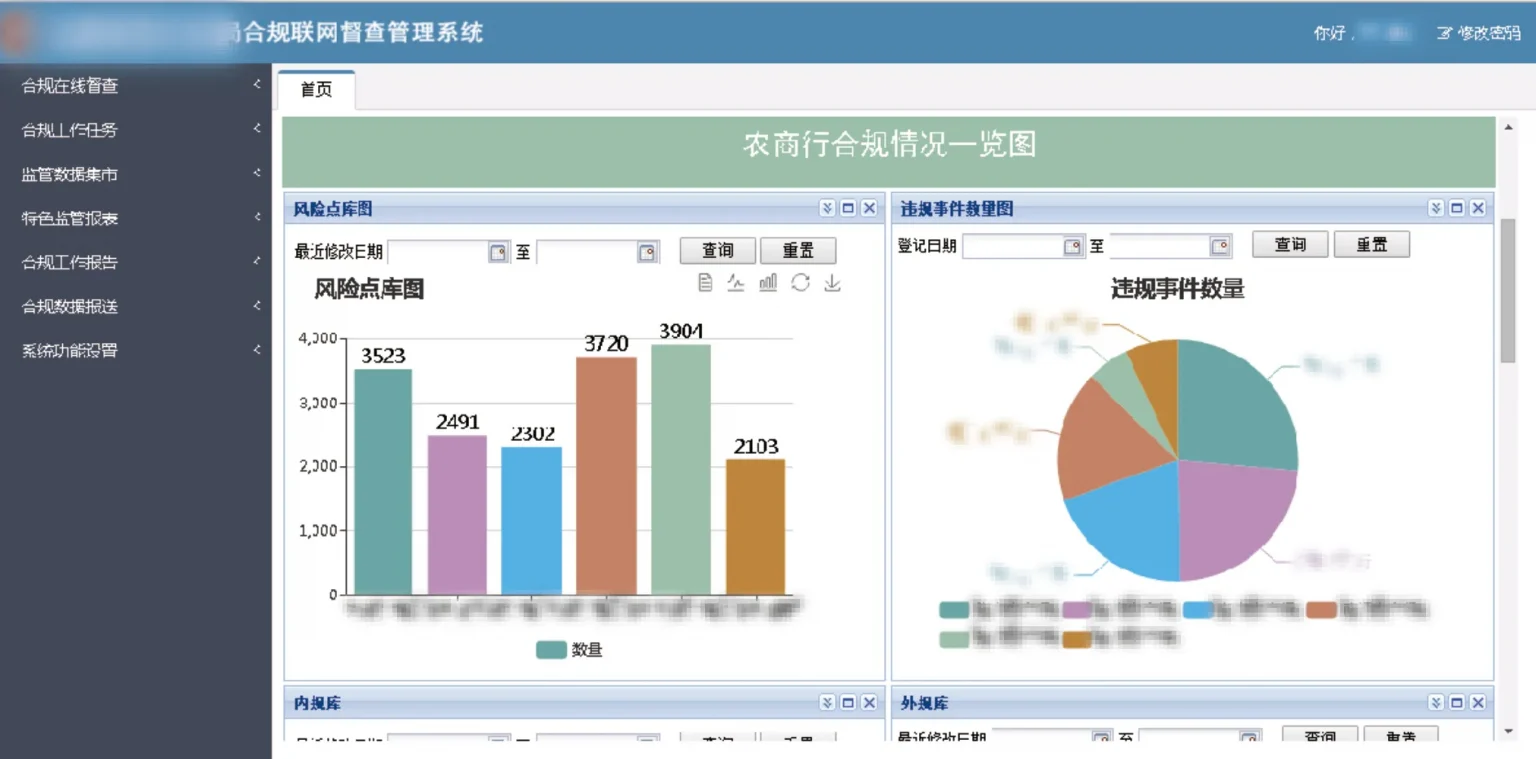Click the restore/refresh icon above 风险点库图 chart
The image size is (1536, 759).
(800, 283)
